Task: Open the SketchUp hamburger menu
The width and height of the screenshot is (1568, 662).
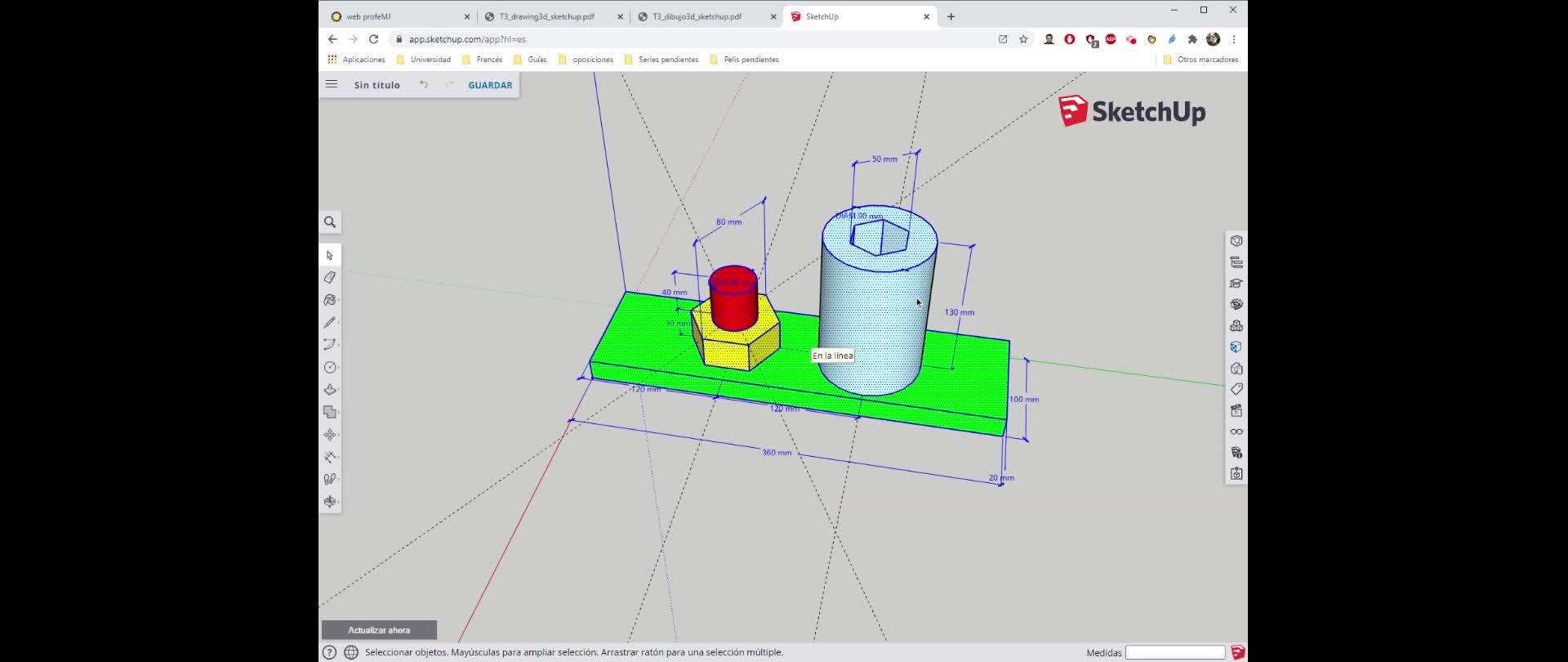Action: pyautogui.click(x=332, y=84)
